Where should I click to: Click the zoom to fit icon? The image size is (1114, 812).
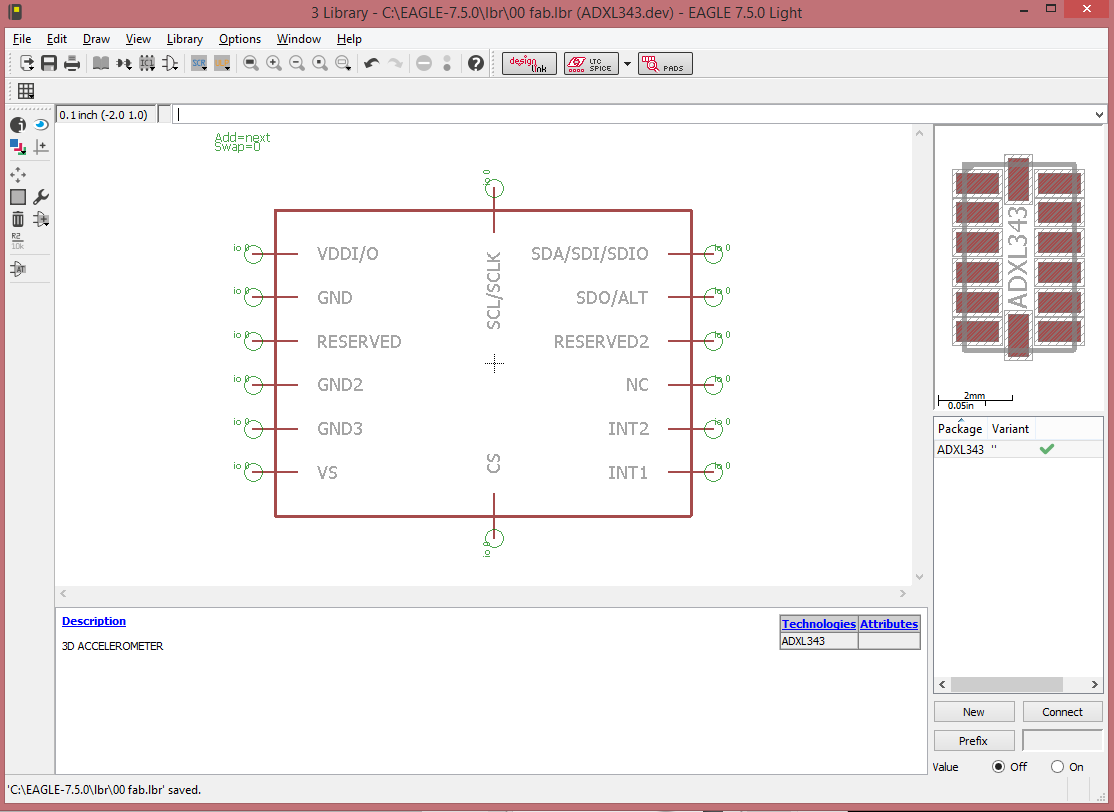[251, 63]
